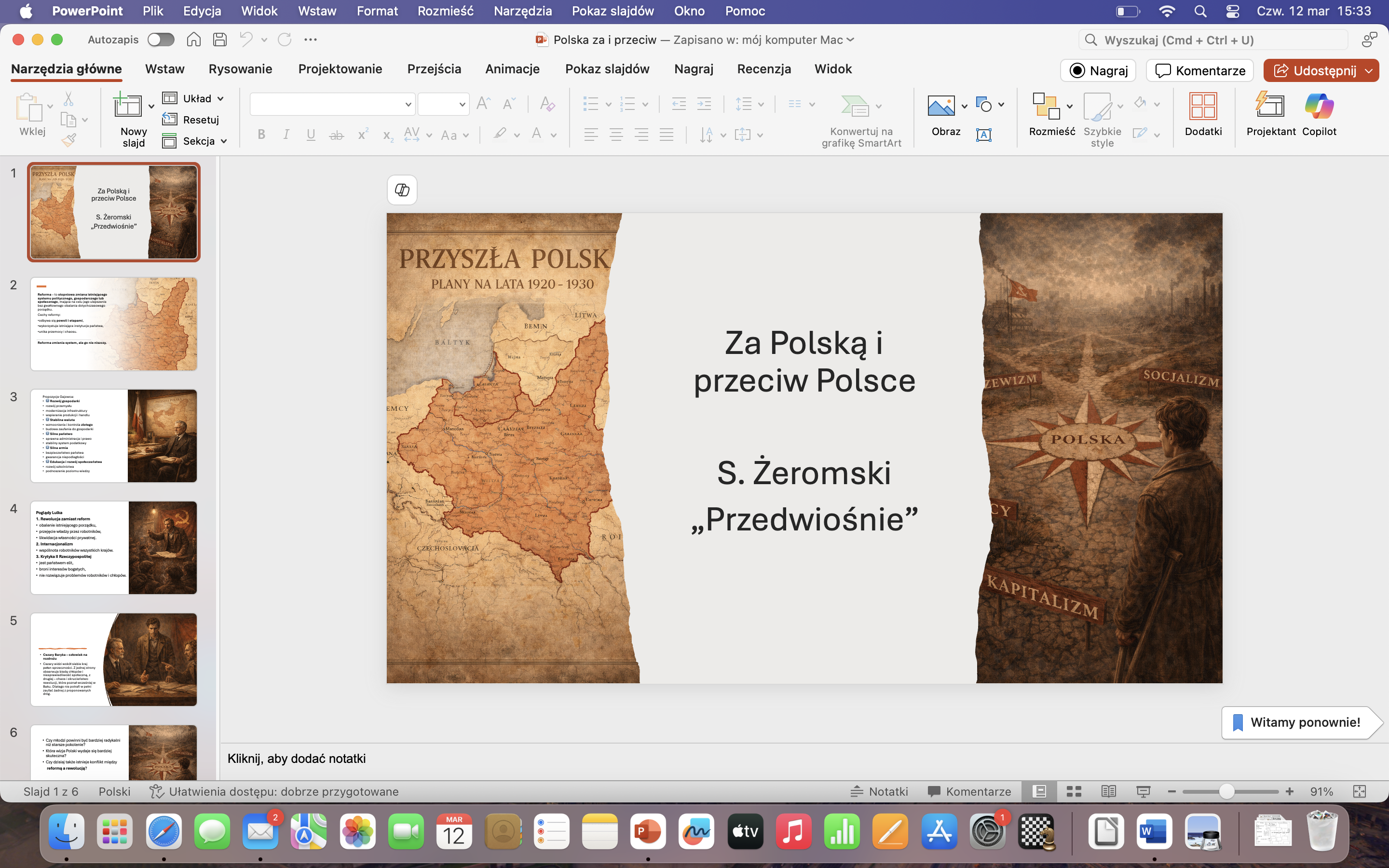Click the Obraz picture insert icon
The width and height of the screenshot is (1389, 868).
(x=941, y=107)
